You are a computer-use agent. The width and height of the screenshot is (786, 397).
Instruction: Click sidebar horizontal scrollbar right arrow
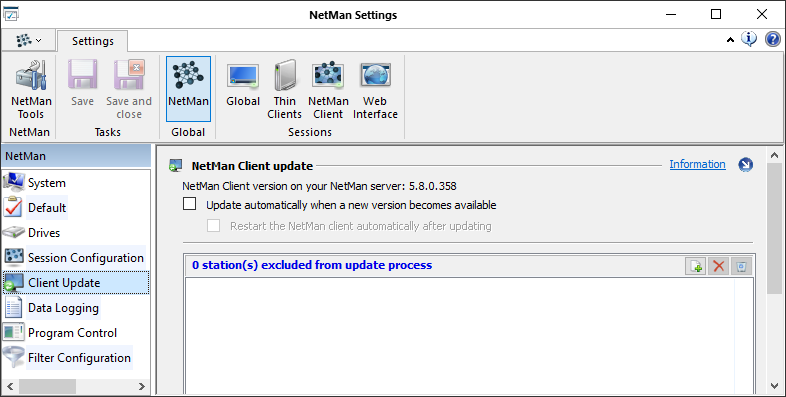click(x=142, y=386)
